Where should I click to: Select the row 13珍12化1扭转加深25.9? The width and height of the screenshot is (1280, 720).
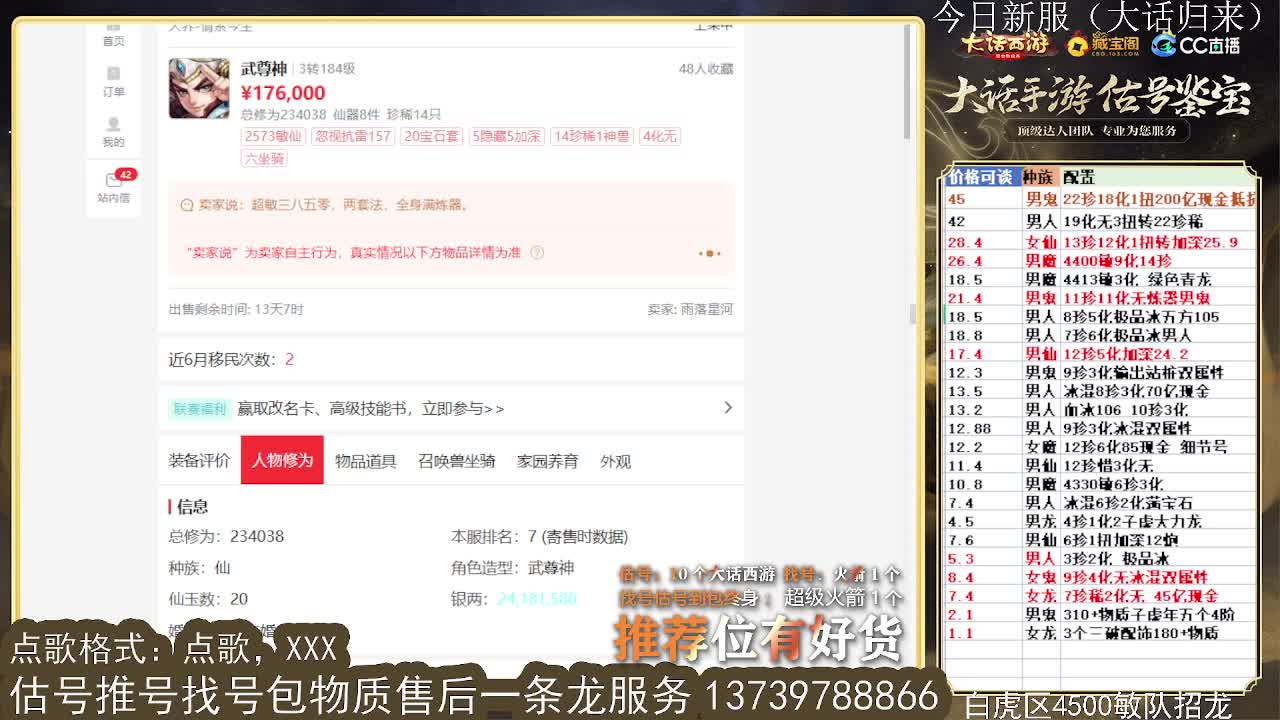[x=1101, y=242]
